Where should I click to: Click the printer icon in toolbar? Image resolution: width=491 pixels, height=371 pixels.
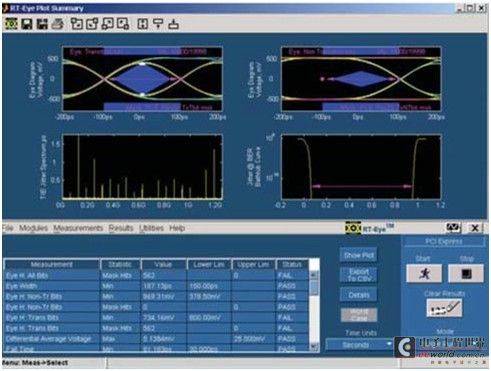(x=57, y=24)
